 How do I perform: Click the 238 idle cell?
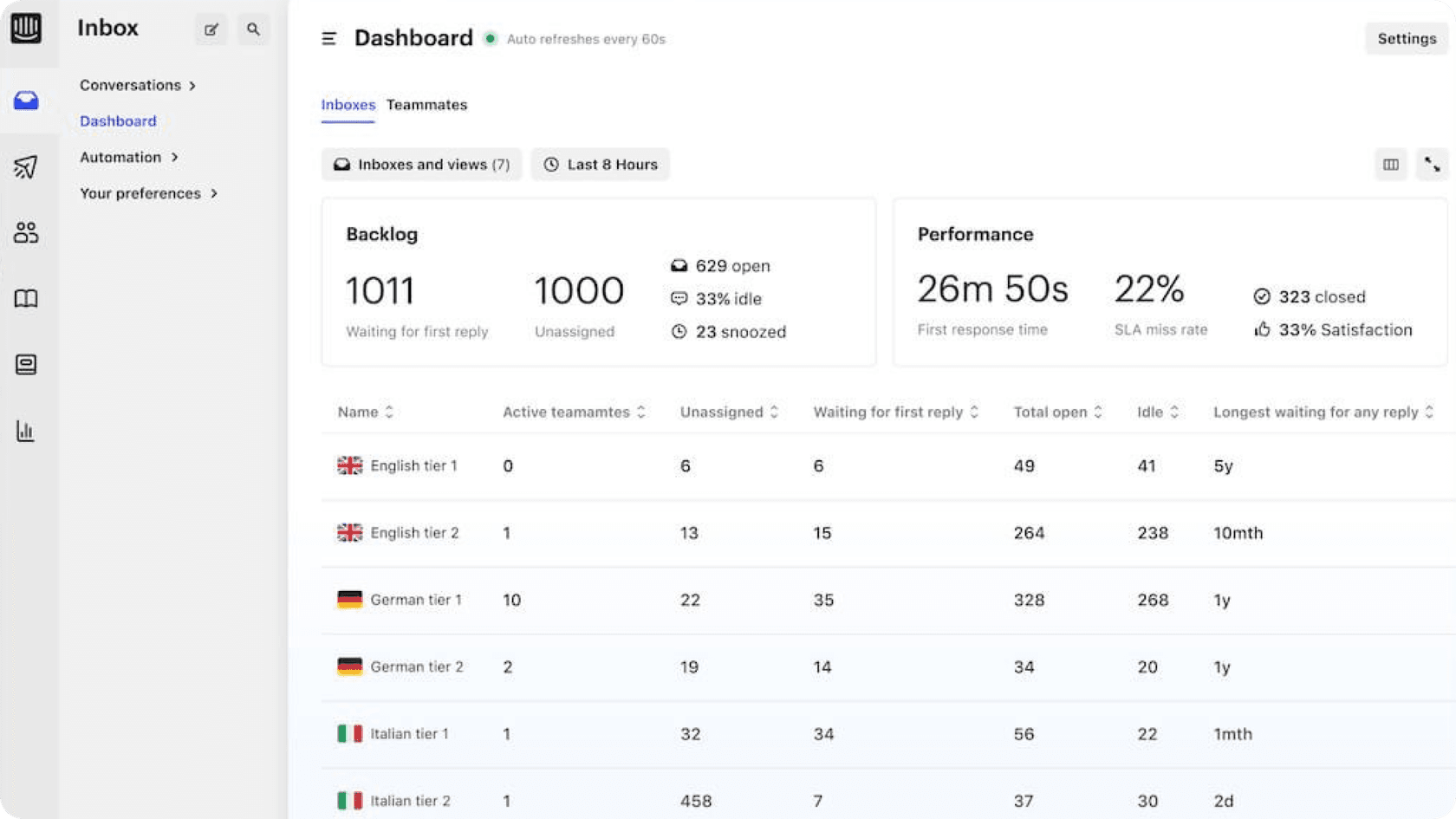1153,533
